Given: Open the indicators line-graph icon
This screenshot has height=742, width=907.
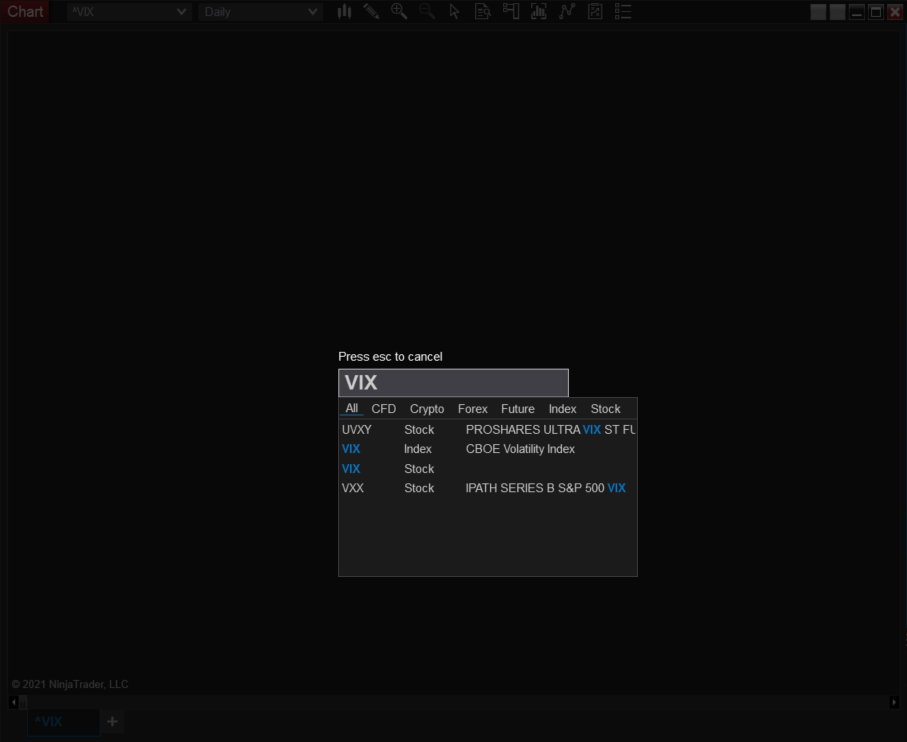Looking at the screenshot, I should (567, 12).
